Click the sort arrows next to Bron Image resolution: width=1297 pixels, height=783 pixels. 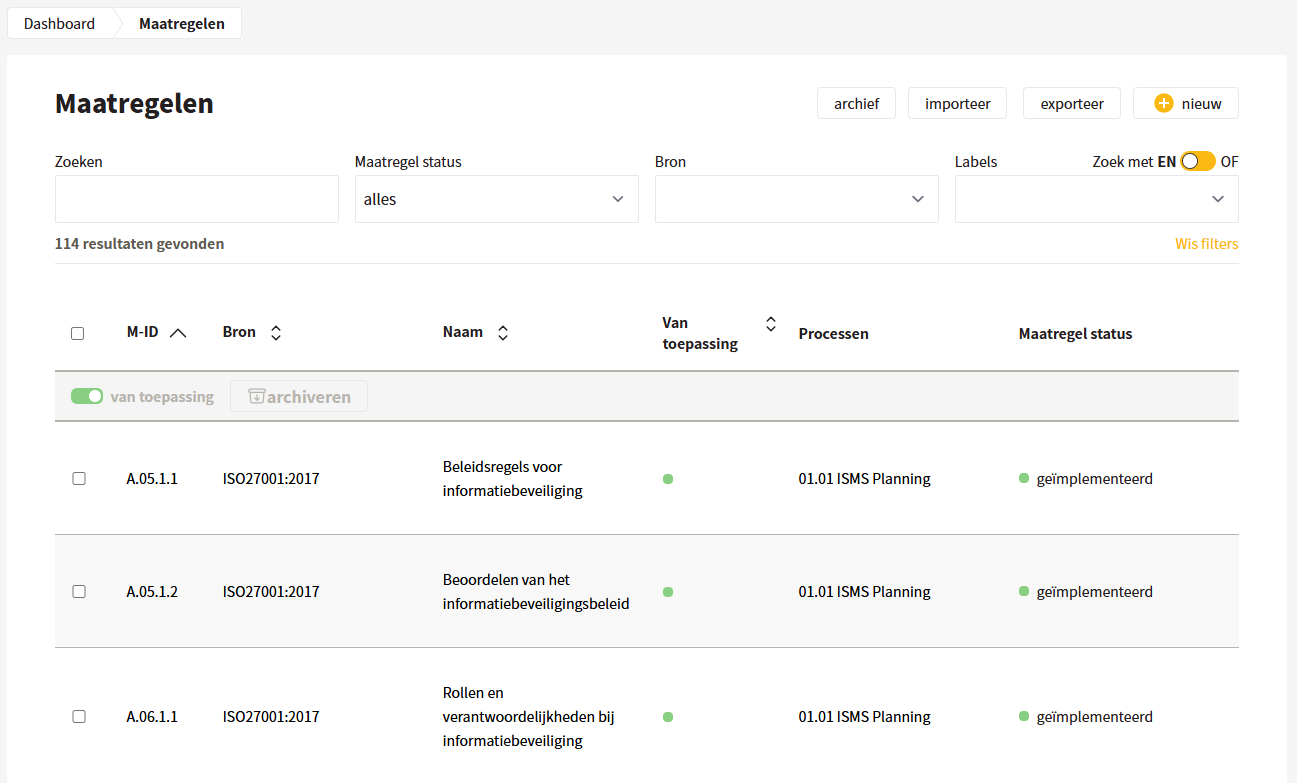[276, 333]
